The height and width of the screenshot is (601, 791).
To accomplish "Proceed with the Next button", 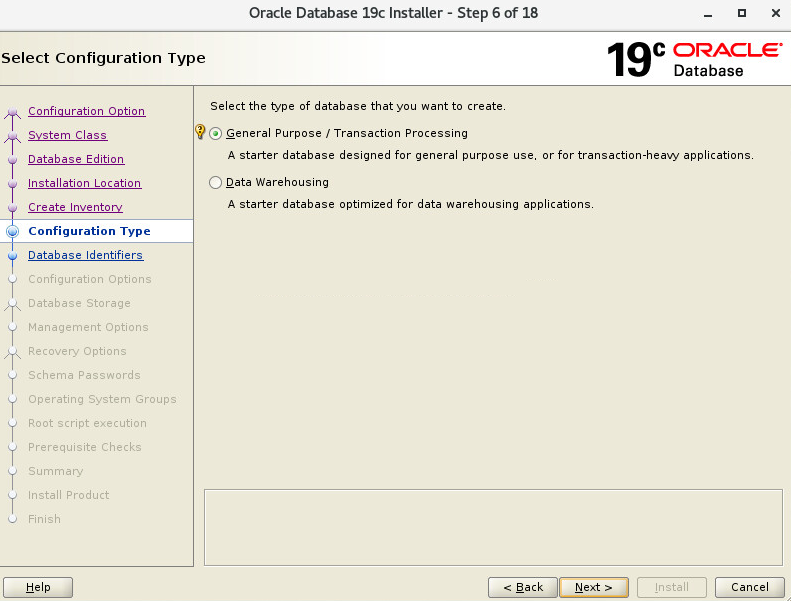I will [594, 587].
